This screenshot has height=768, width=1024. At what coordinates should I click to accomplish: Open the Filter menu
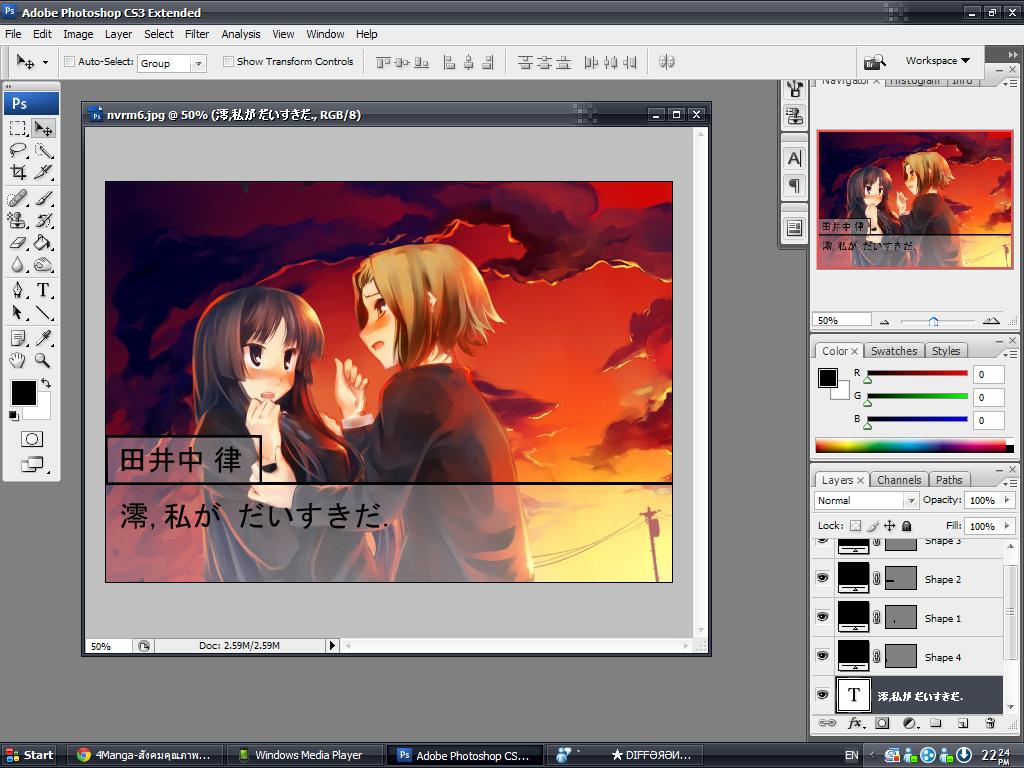click(x=197, y=34)
